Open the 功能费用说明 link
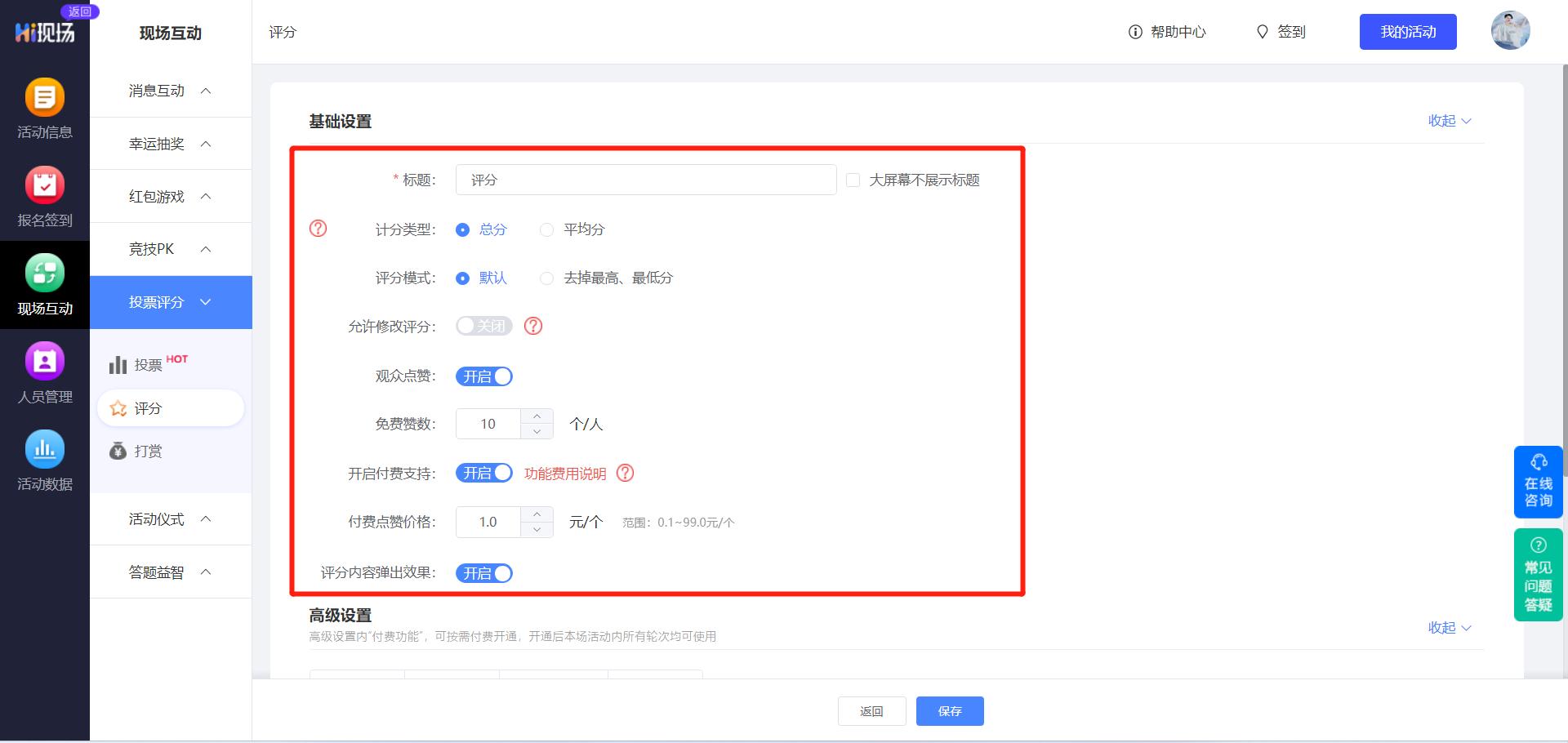1568x743 pixels. [x=566, y=473]
